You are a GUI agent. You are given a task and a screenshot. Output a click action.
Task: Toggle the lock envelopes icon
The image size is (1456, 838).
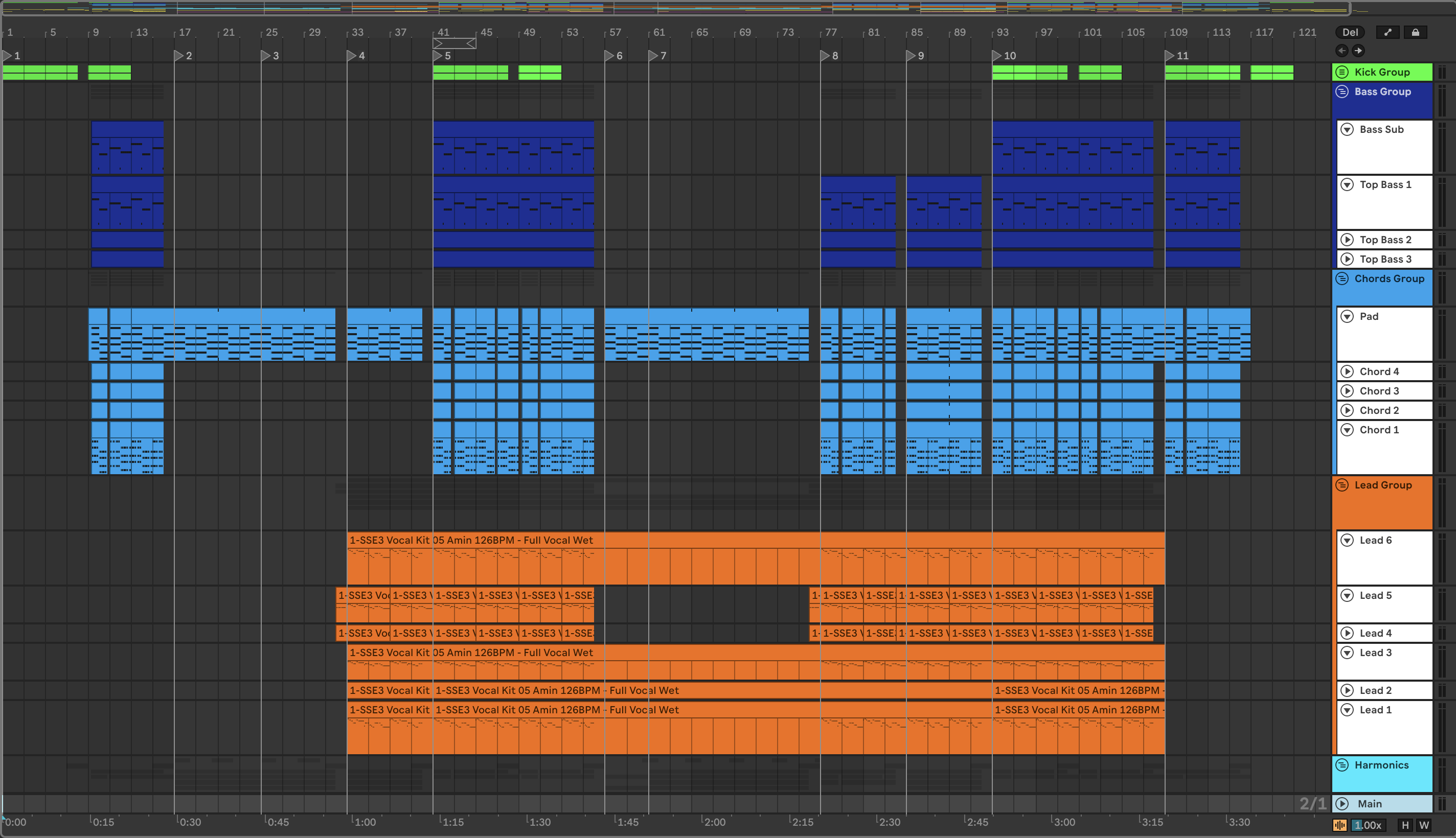tap(1415, 32)
